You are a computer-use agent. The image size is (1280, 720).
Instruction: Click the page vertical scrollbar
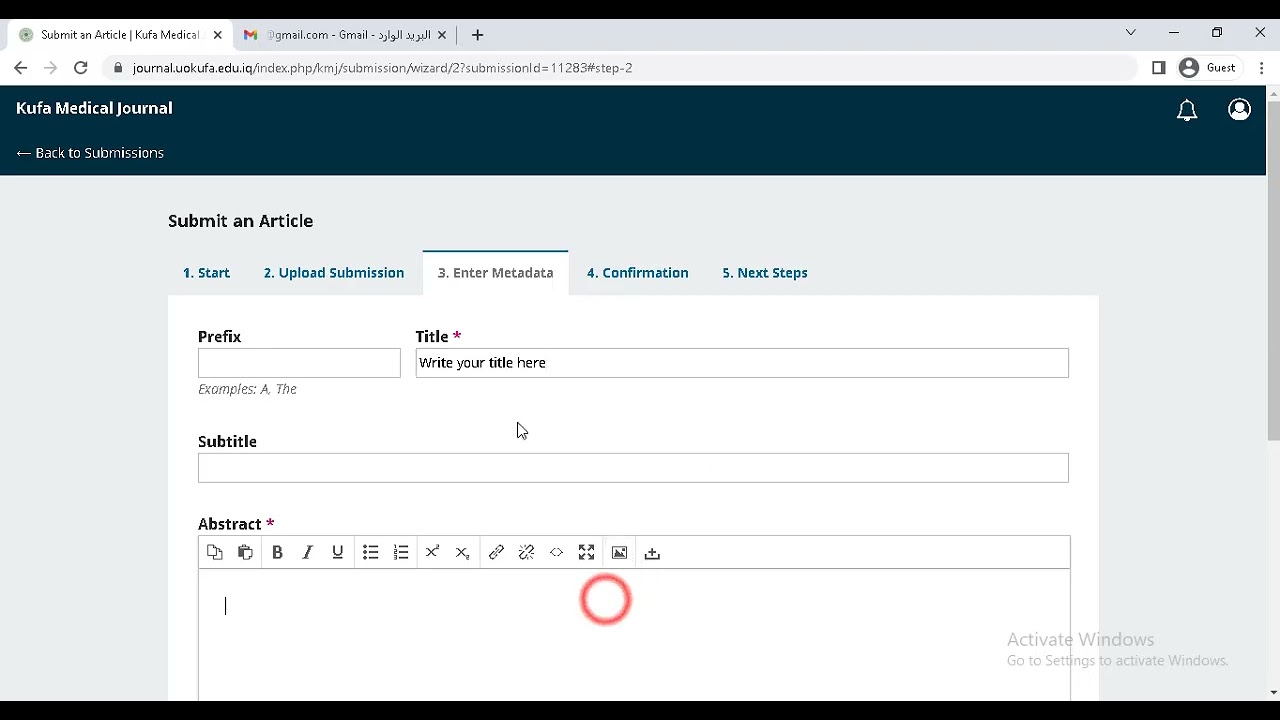point(1273,270)
